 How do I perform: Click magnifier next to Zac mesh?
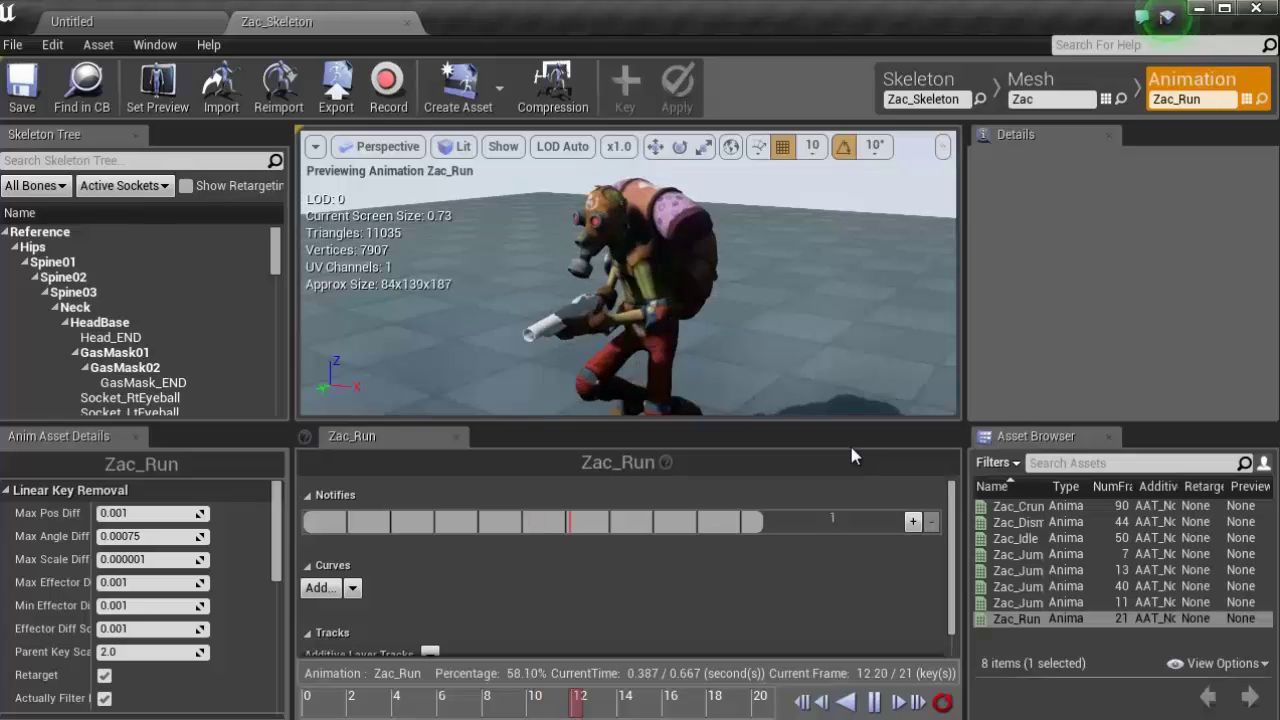1121,99
